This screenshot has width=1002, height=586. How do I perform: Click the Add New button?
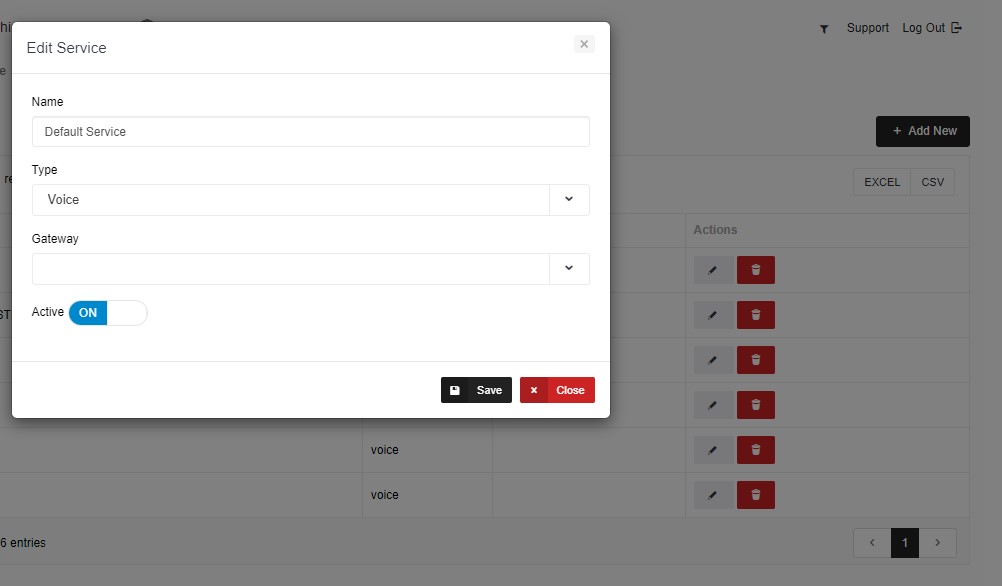click(x=922, y=131)
